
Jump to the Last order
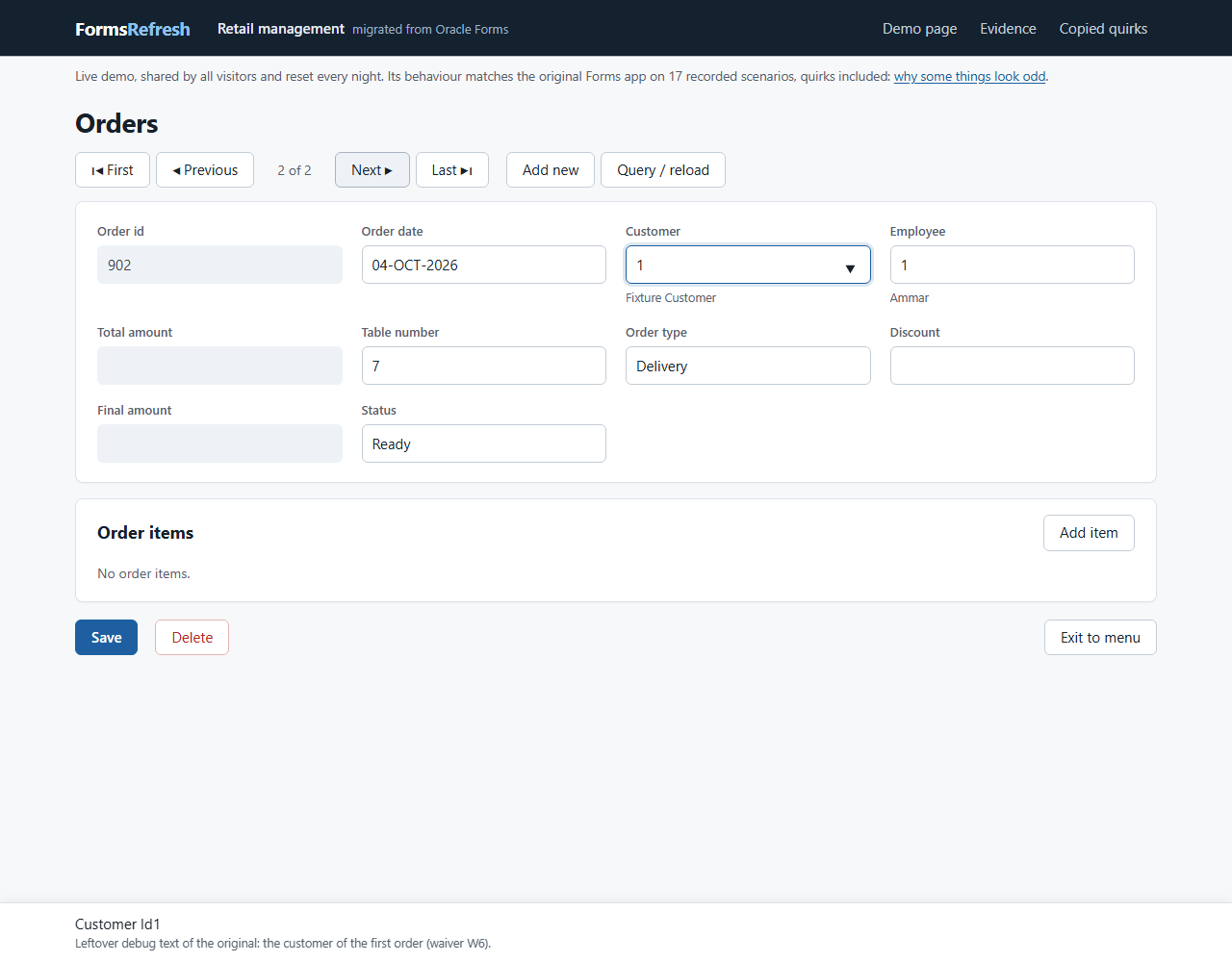(452, 170)
